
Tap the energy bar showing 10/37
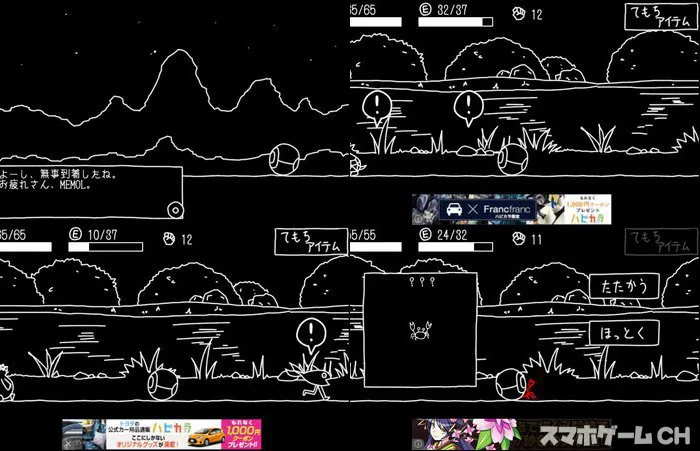(x=105, y=246)
